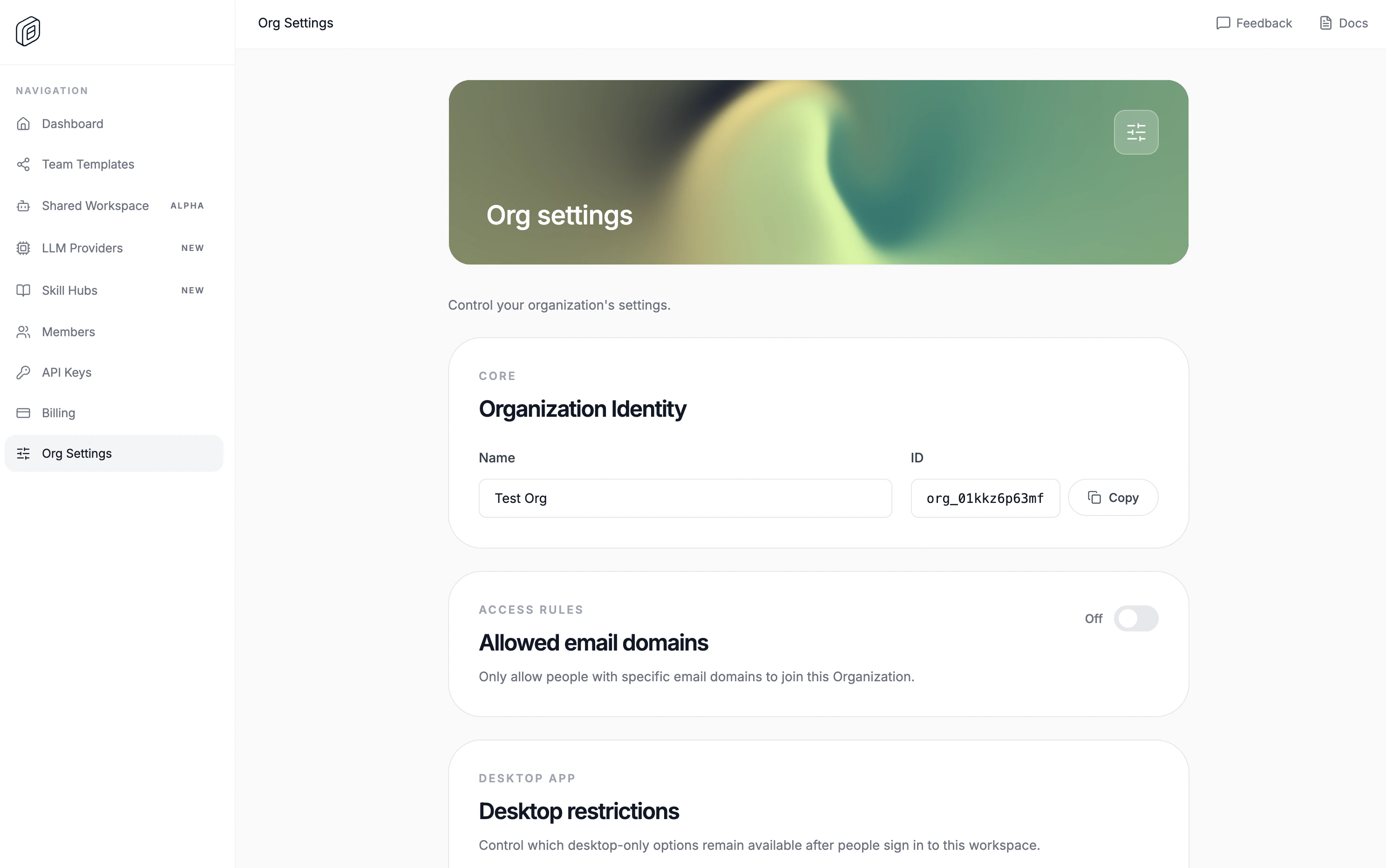This screenshot has height=868, width=1386.
Task: Click the Members people icon
Action: [x=23, y=332]
